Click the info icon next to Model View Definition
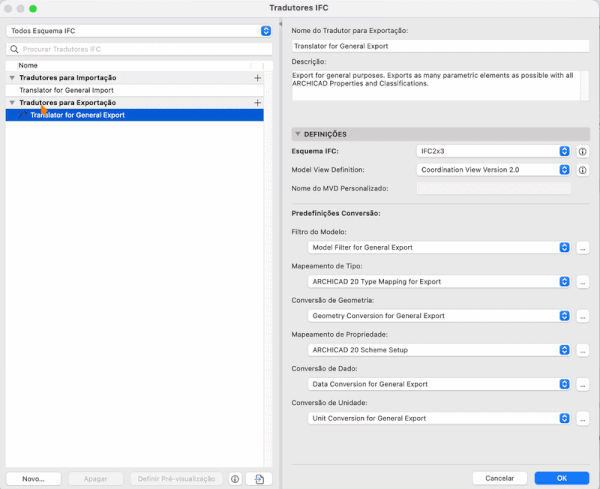Image resolution: width=600 pixels, height=489 pixels. pyautogui.click(x=582, y=170)
